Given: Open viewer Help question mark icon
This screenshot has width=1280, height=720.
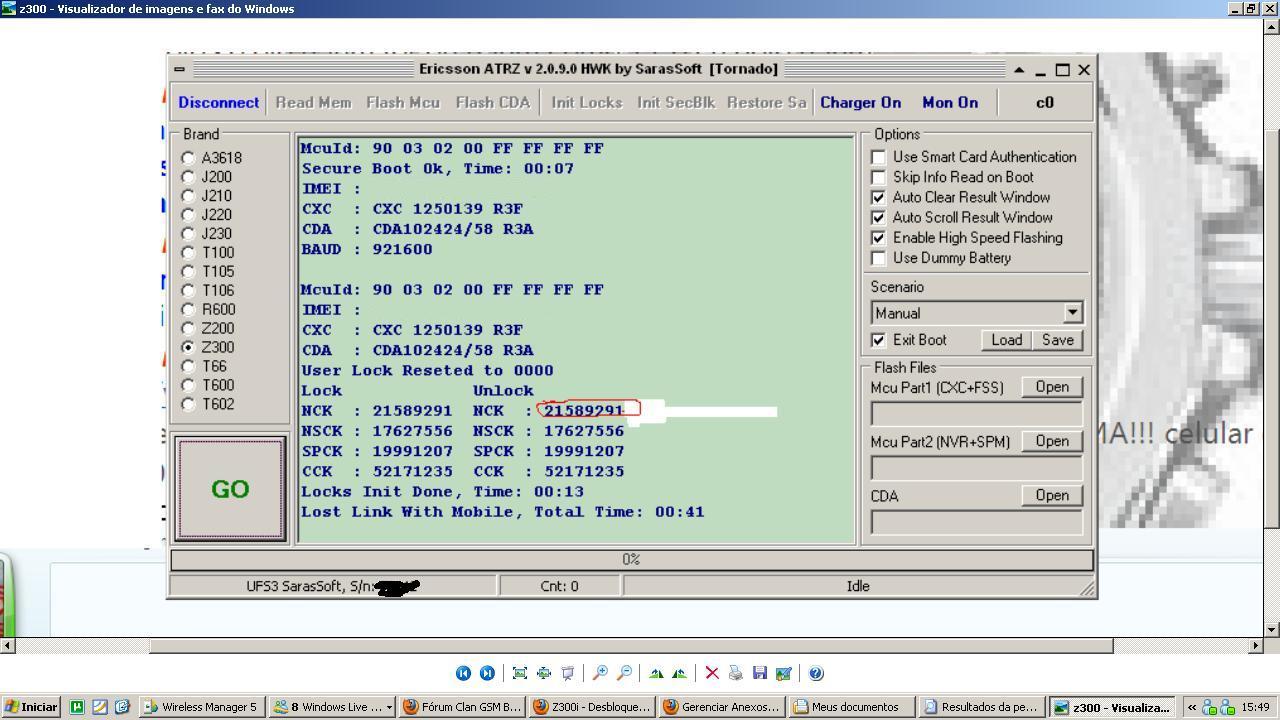Looking at the screenshot, I should pyautogui.click(x=816, y=673).
